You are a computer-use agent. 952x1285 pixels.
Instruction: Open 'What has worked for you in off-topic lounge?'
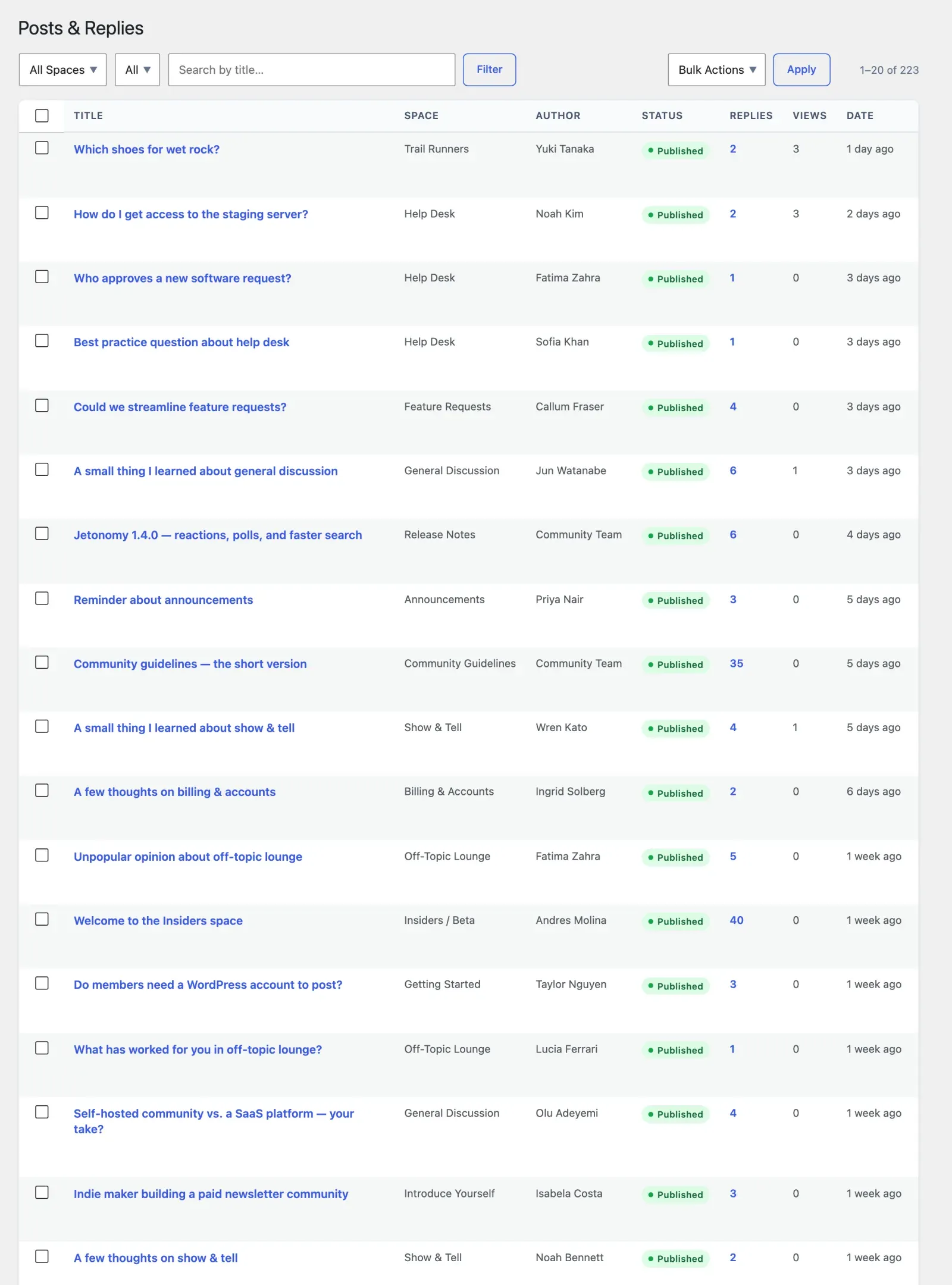click(x=198, y=1049)
